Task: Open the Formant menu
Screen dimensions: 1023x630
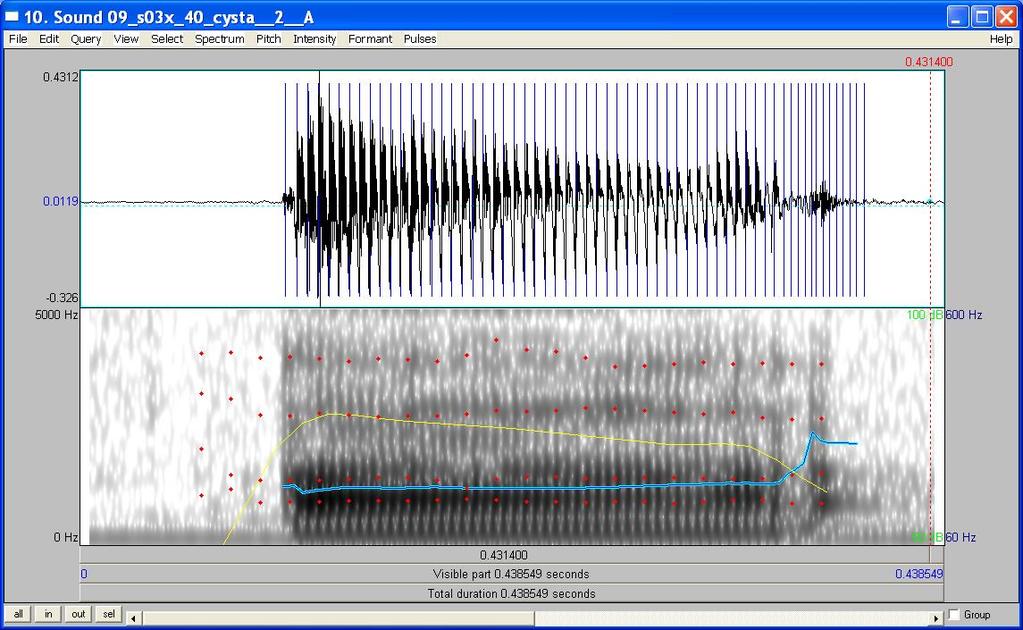Action: (x=370, y=39)
